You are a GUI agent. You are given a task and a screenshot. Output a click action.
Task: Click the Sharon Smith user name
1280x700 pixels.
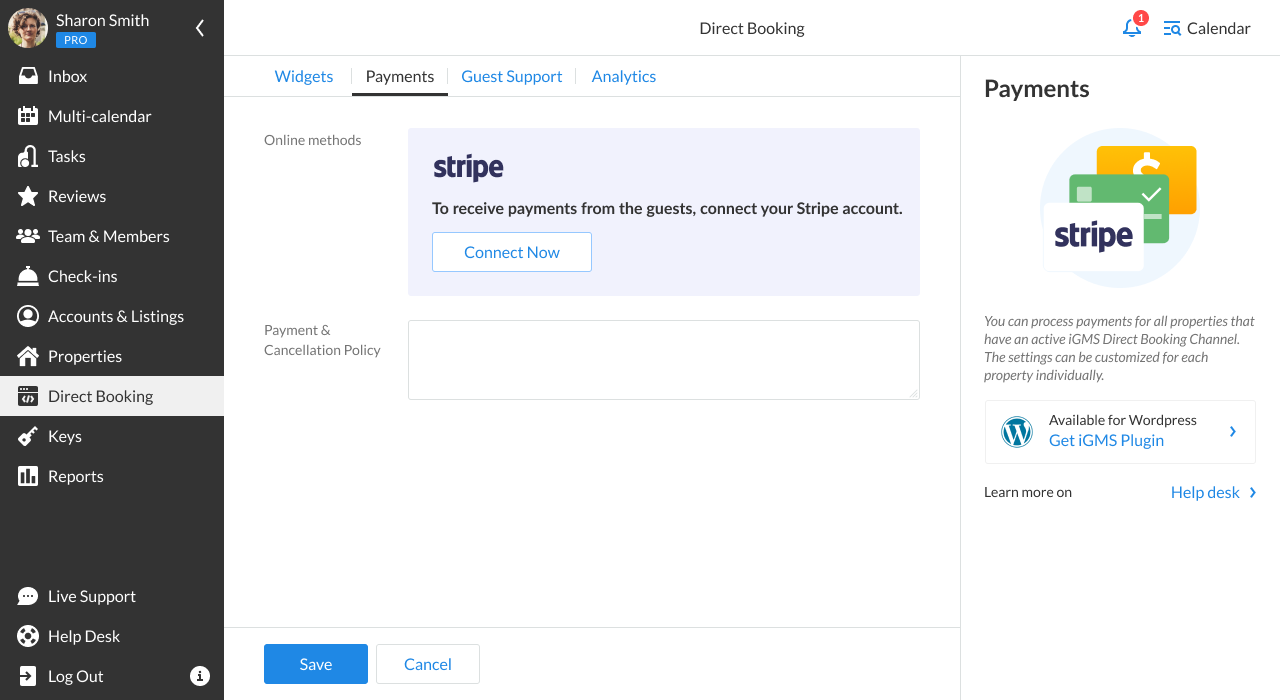tap(102, 20)
